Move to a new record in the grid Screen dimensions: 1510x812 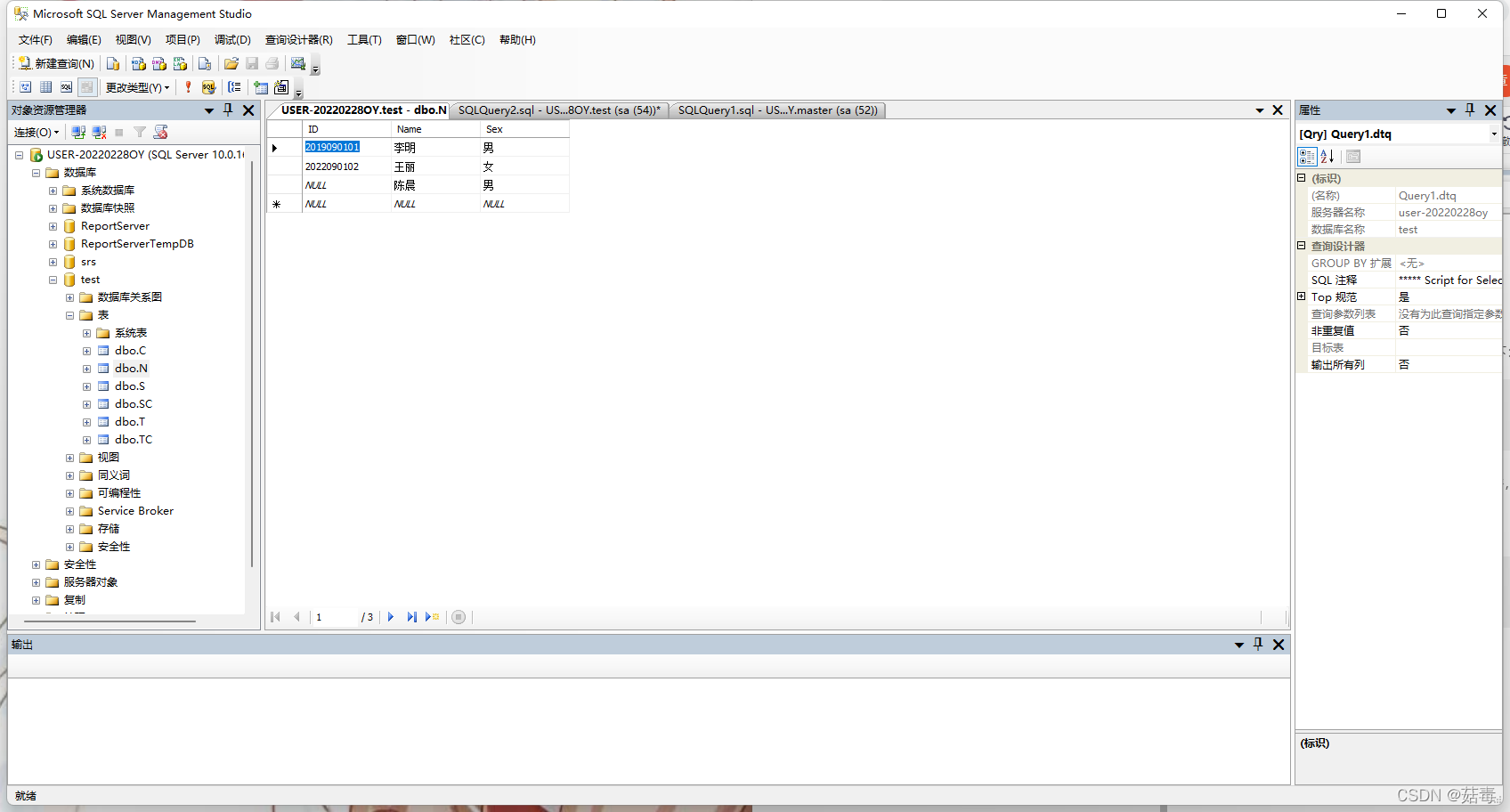[432, 617]
